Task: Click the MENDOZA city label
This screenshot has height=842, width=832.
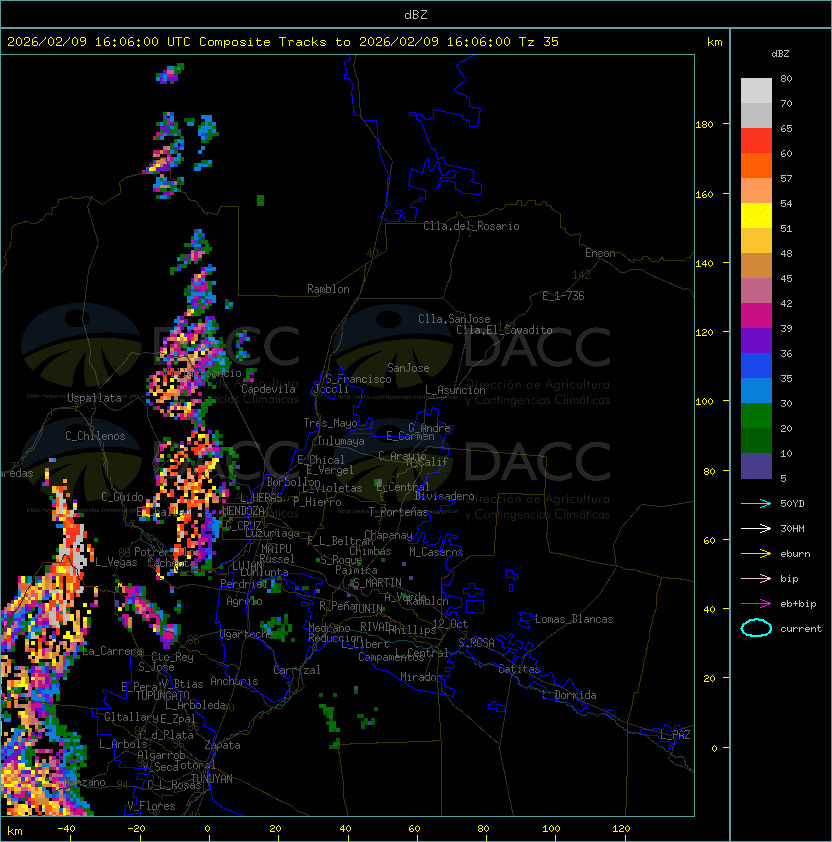Action: pyautogui.click(x=243, y=511)
